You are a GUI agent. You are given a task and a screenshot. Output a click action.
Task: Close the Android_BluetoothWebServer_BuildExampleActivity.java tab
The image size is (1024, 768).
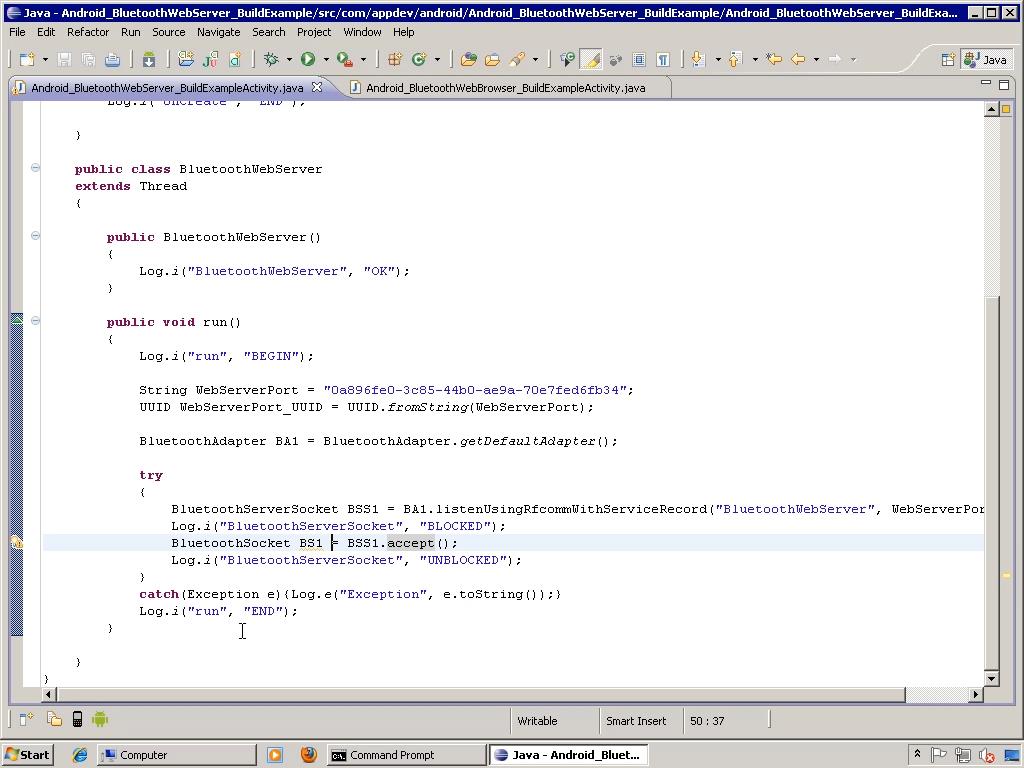point(317,87)
